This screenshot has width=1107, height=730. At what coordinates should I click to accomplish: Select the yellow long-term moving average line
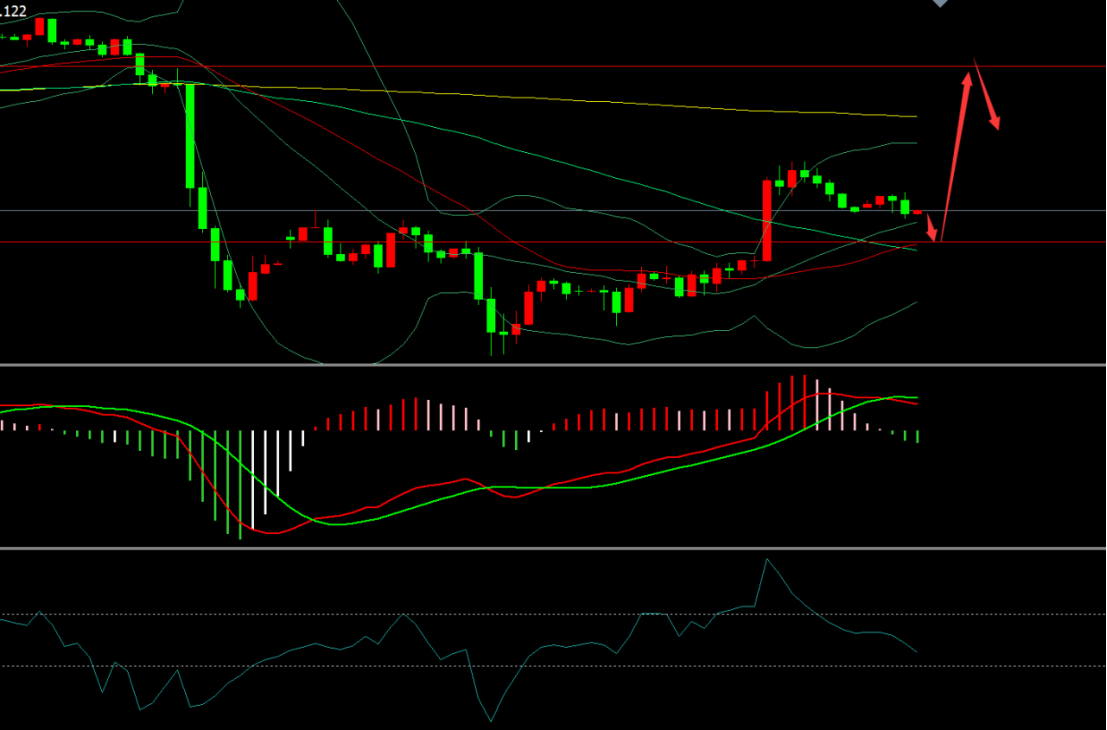[459, 95]
